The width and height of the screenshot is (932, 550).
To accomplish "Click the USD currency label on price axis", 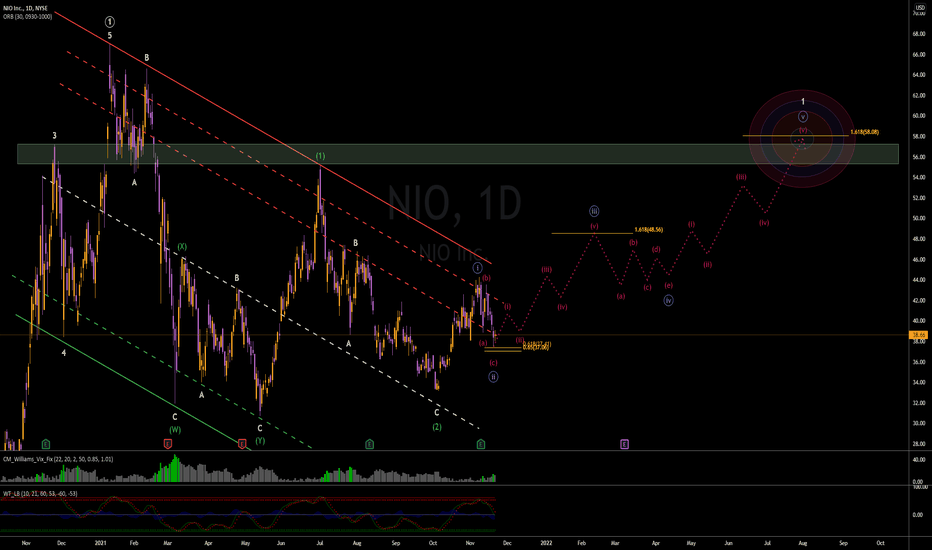I will 920,7.
